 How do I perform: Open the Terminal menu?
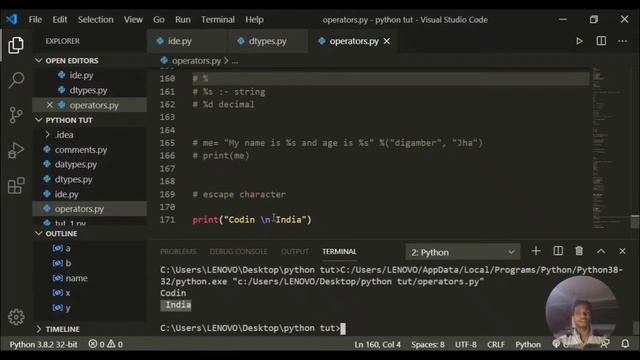click(218, 20)
